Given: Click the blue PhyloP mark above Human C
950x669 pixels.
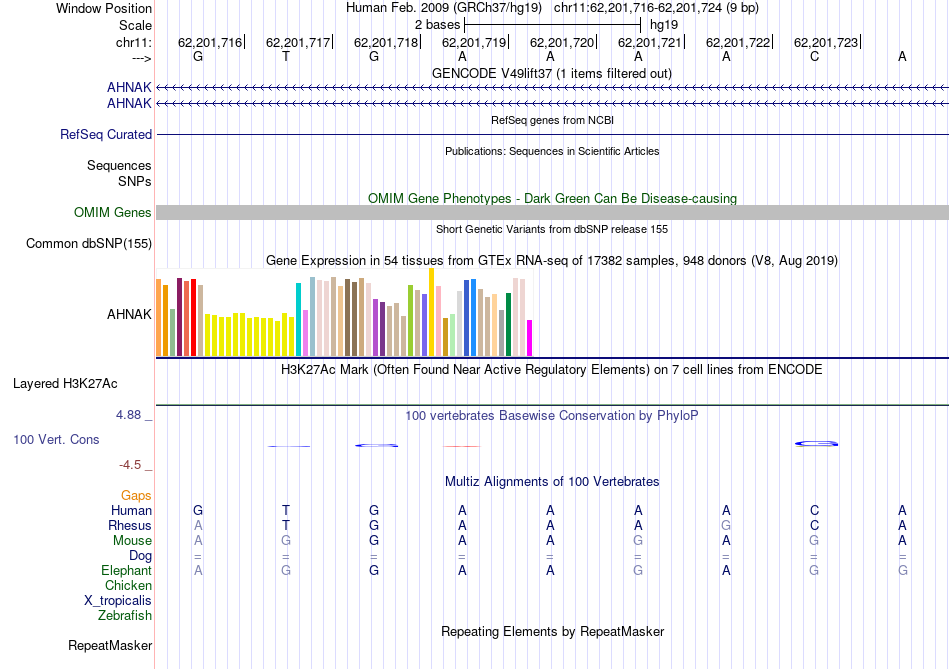Looking at the screenshot, I should [x=817, y=444].
